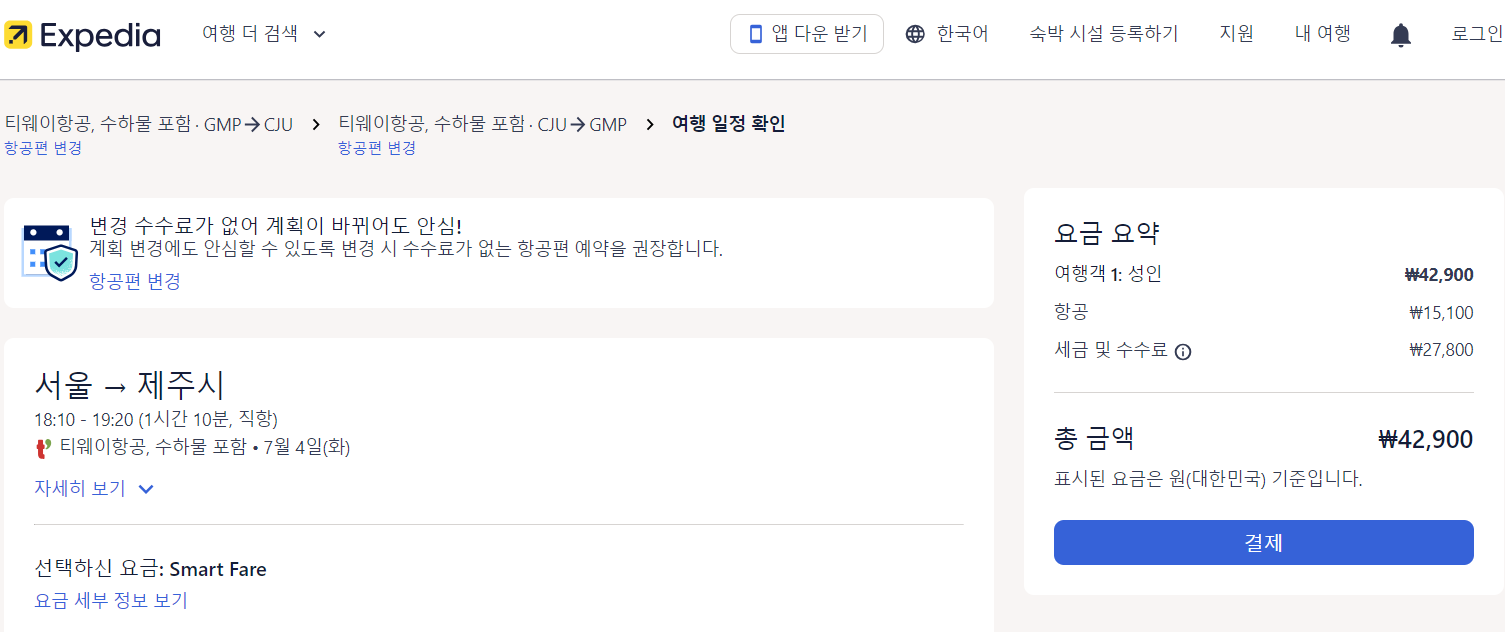The height and width of the screenshot is (632, 1505).
Task: Click the Expedia logo
Action: [x=84, y=33]
